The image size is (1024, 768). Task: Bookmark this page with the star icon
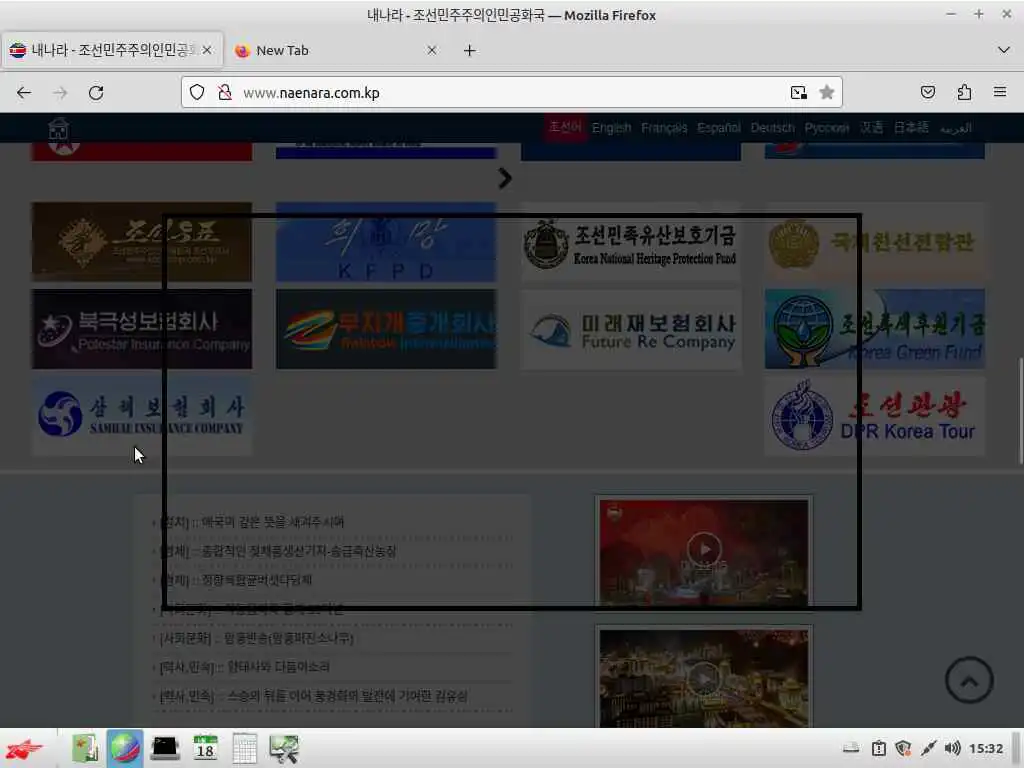pyautogui.click(x=827, y=93)
